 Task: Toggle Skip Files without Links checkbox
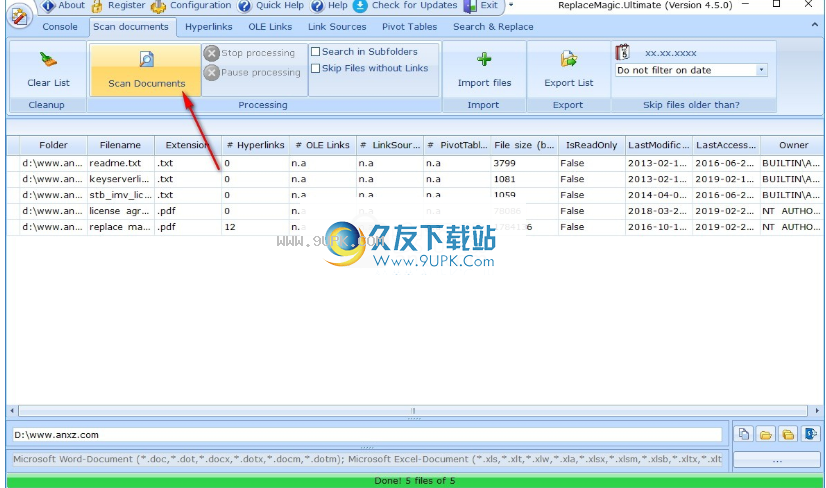point(316,68)
